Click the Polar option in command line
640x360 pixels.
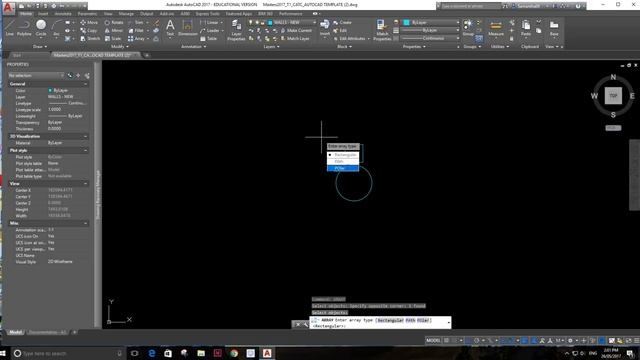coord(423,320)
